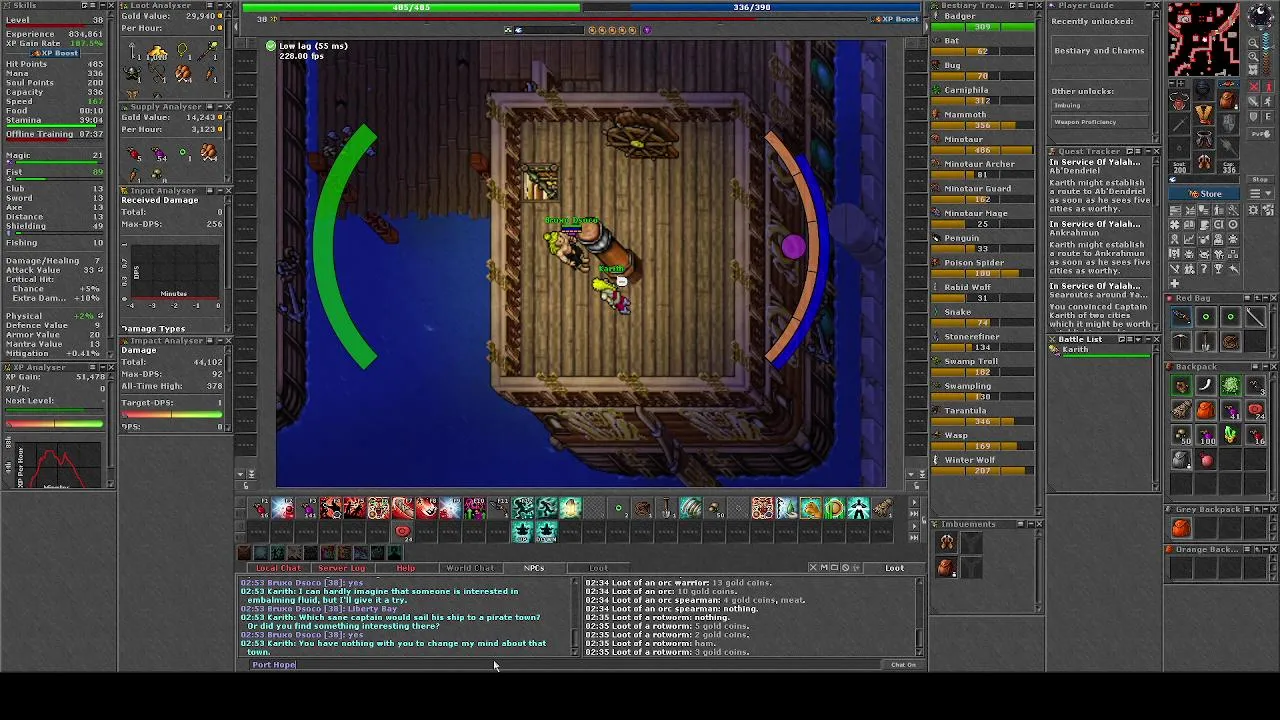Click the amulet equipment slot

(x=1179, y=99)
